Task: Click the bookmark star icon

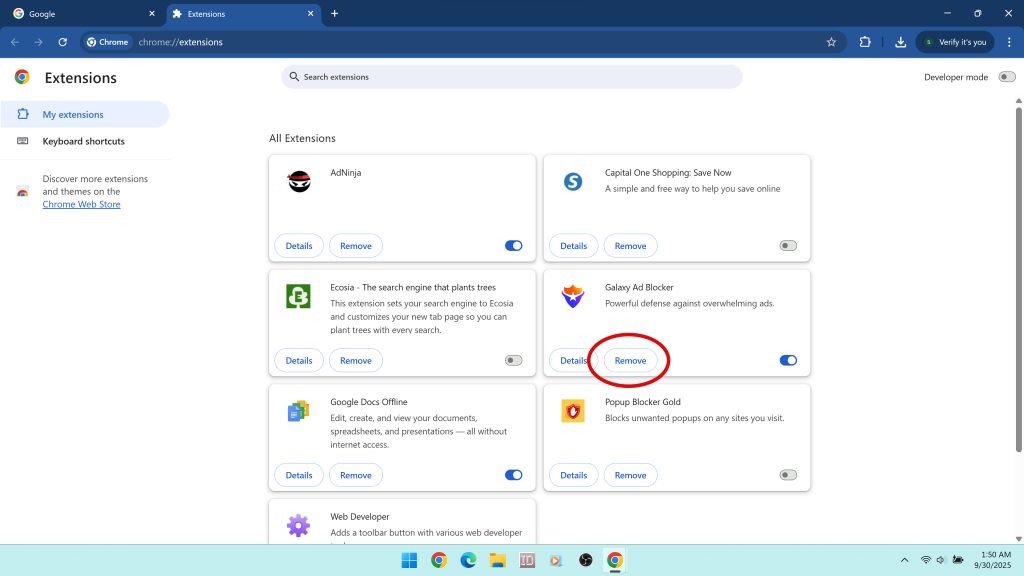Action: click(830, 42)
